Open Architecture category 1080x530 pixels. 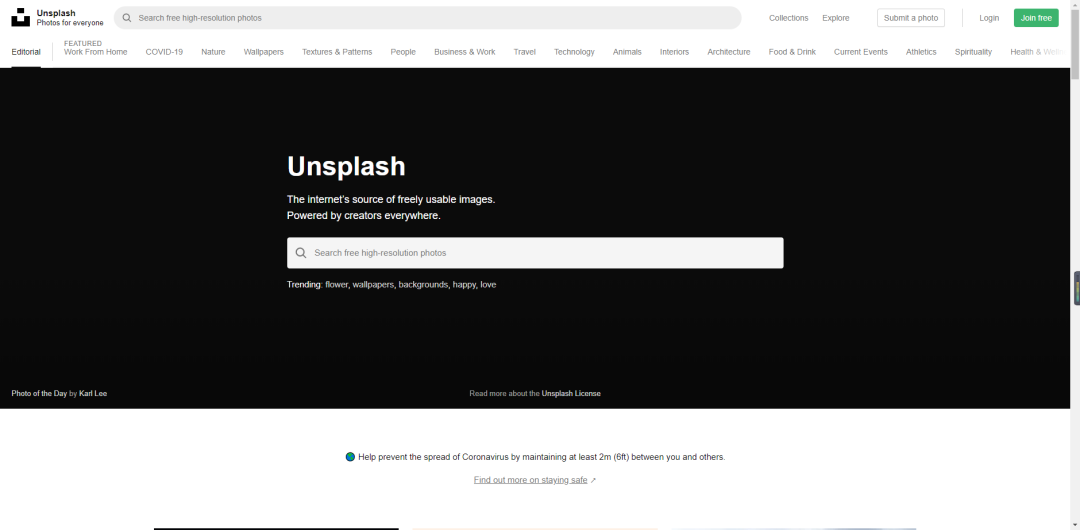tap(729, 52)
